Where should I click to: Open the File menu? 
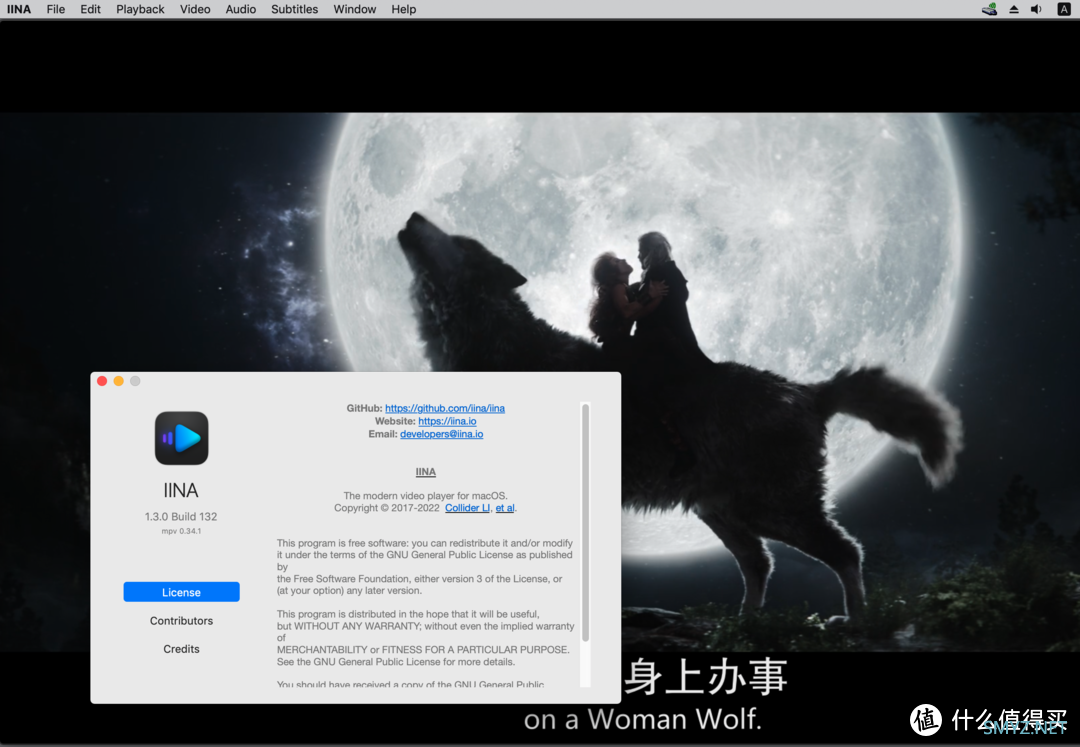coord(56,9)
